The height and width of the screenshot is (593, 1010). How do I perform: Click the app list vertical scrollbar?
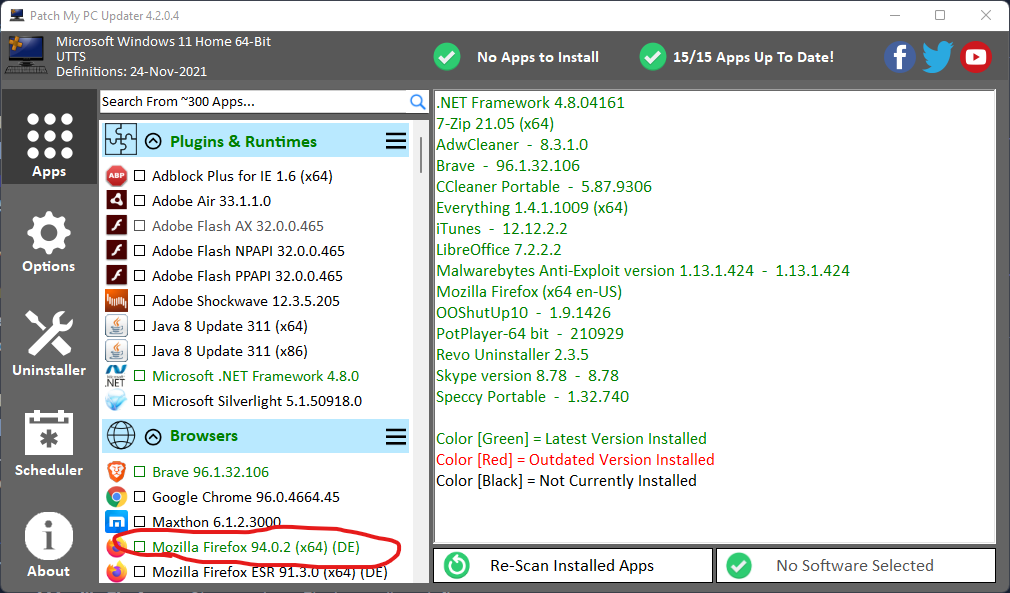point(421,155)
